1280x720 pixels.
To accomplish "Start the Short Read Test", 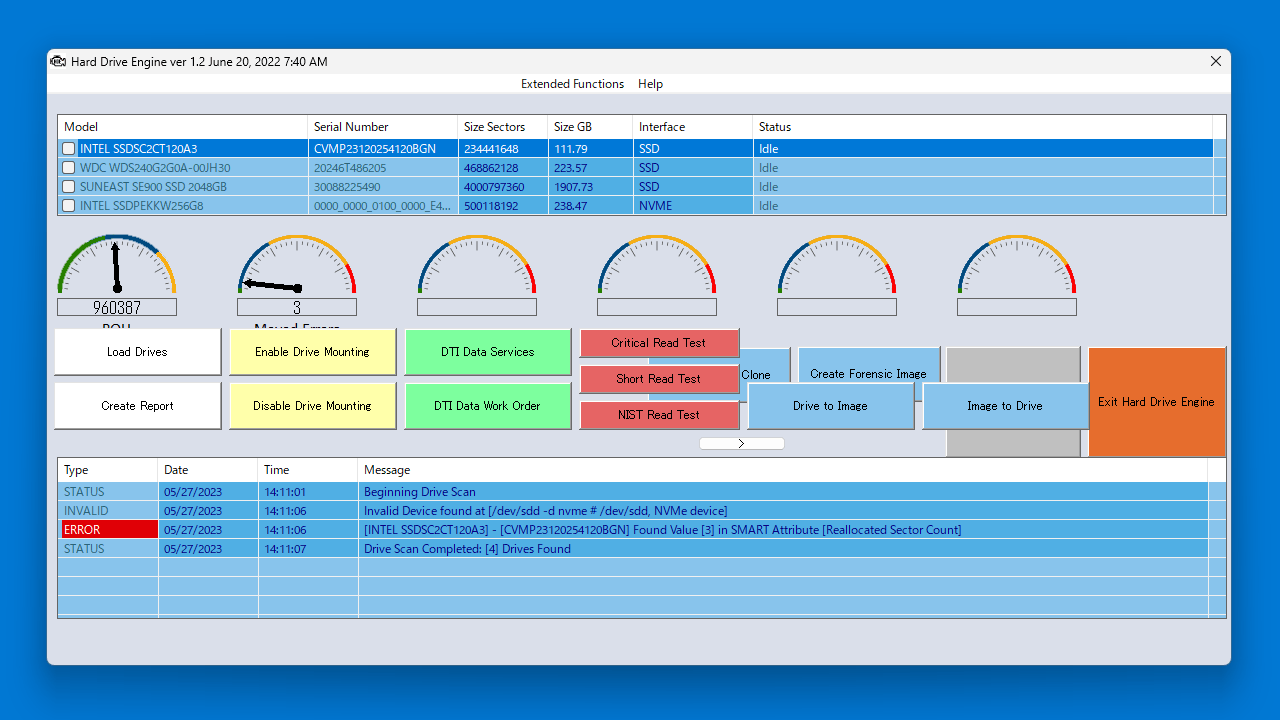I will [x=659, y=379].
